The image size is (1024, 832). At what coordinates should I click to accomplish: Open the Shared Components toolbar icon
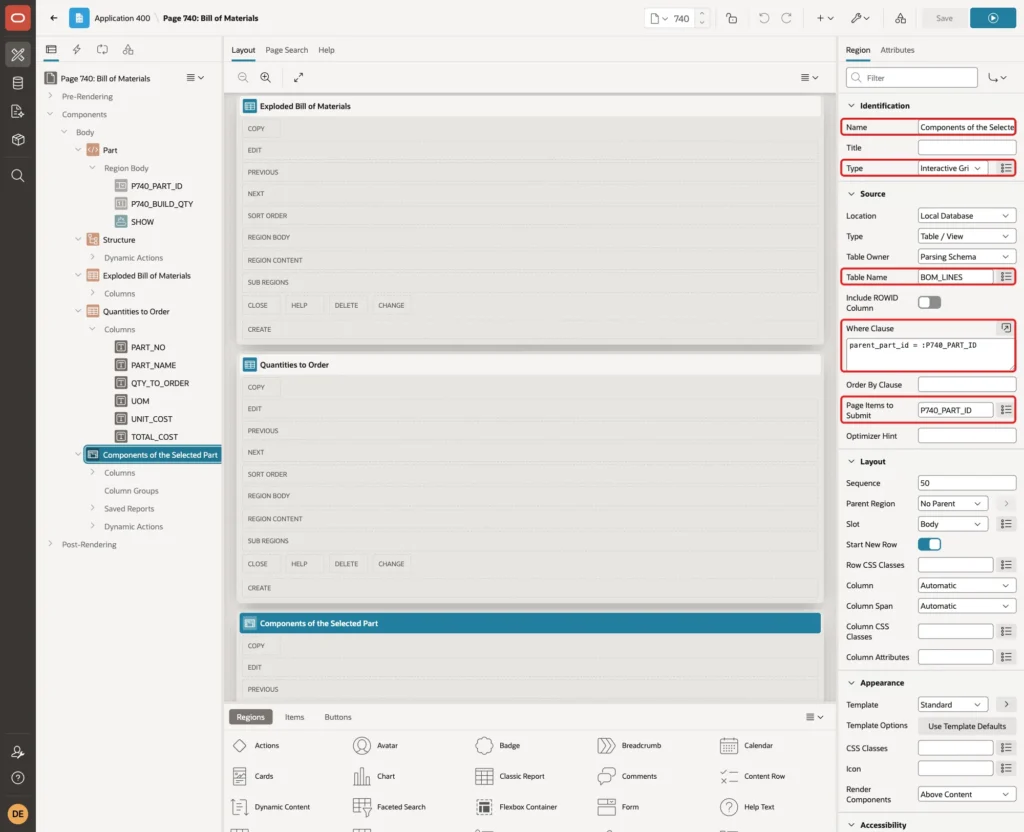[x=901, y=18]
